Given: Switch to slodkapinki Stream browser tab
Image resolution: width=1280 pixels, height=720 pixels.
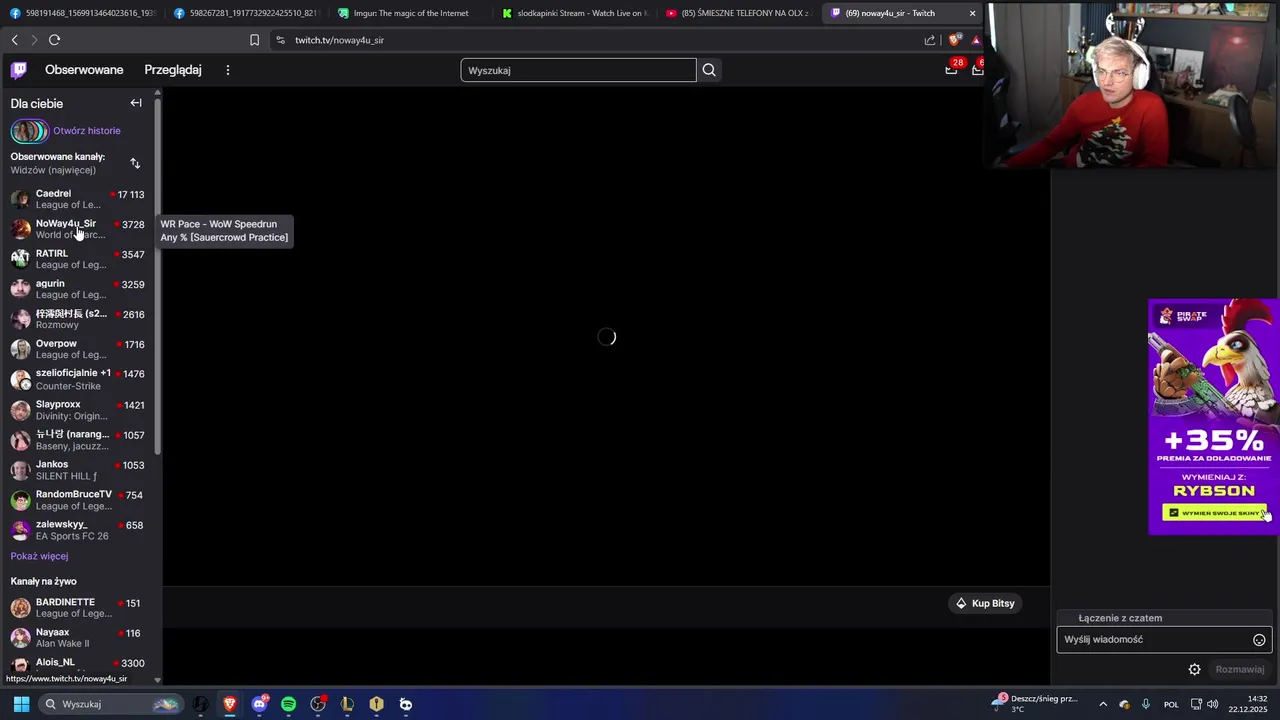Looking at the screenshot, I should pyautogui.click(x=574, y=13).
